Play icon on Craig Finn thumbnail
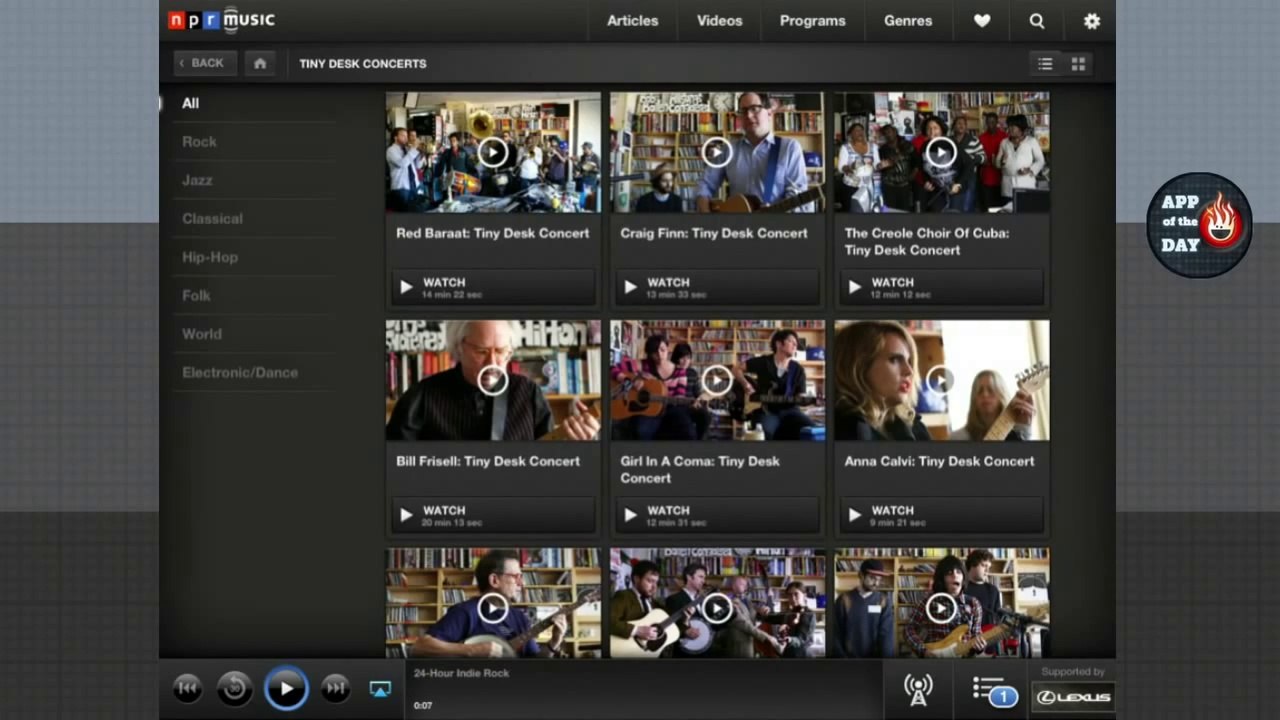The image size is (1280, 720). click(717, 152)
